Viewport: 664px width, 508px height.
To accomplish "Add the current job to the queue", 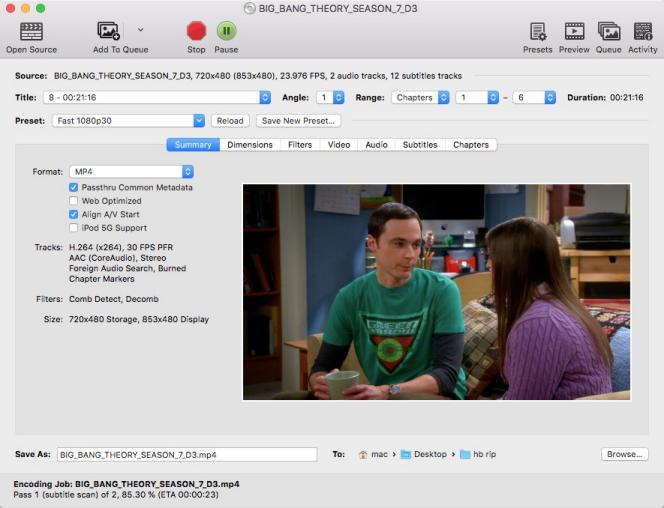I will [109, 31].
